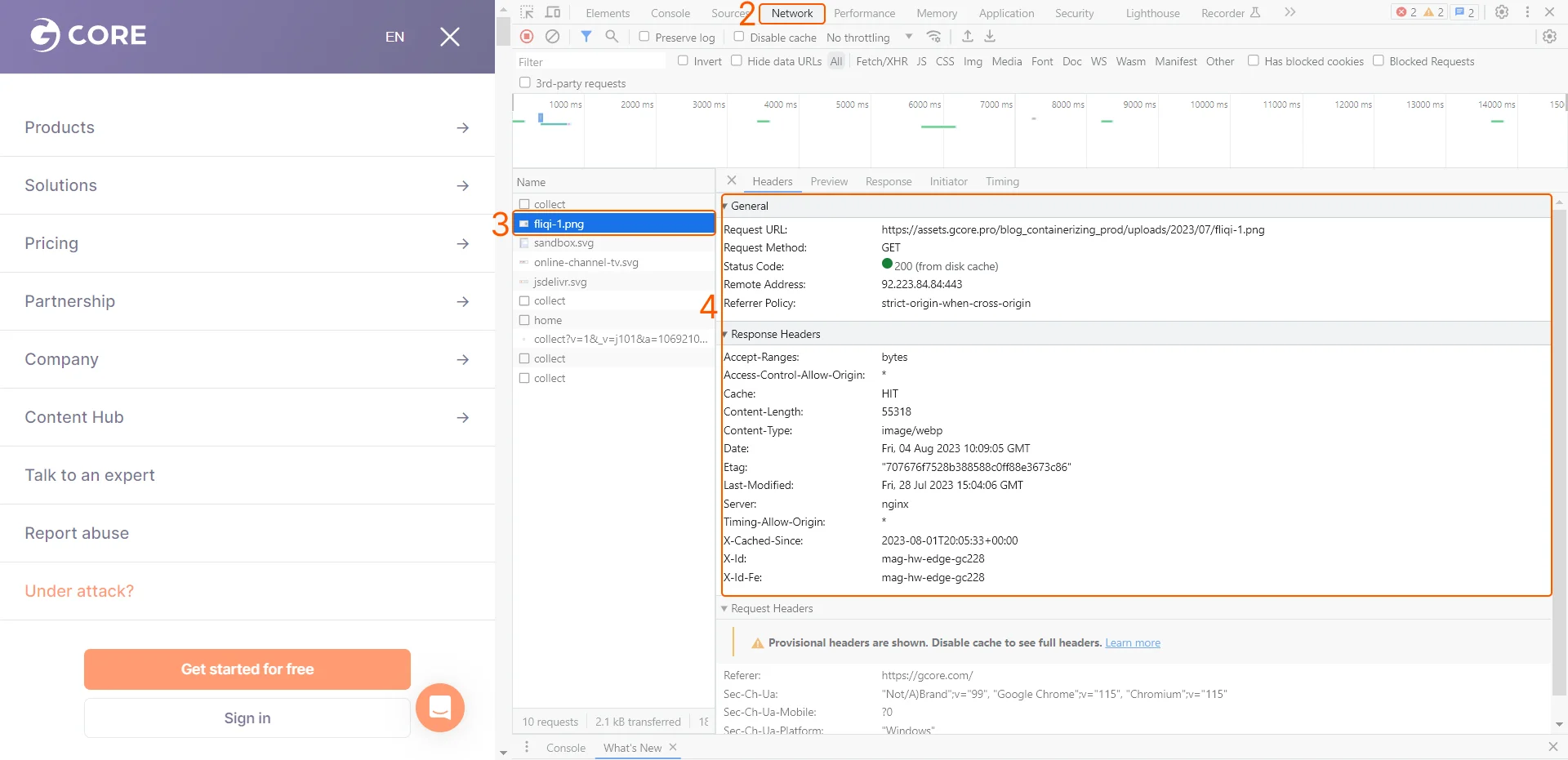The width and height of the screenshot is (1568, 760).
Task: Select the sandbox.svg request
Action: [614, 242]
